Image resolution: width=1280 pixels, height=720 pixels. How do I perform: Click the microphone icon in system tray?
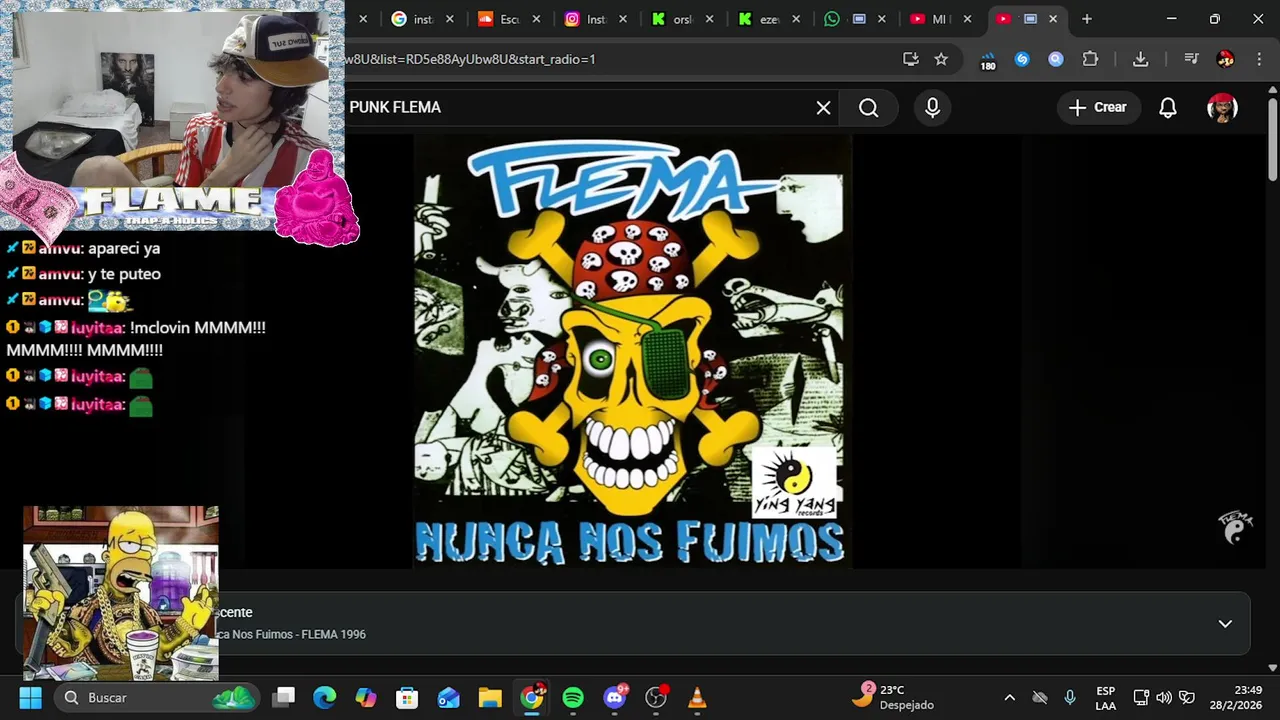[1070, 698]
